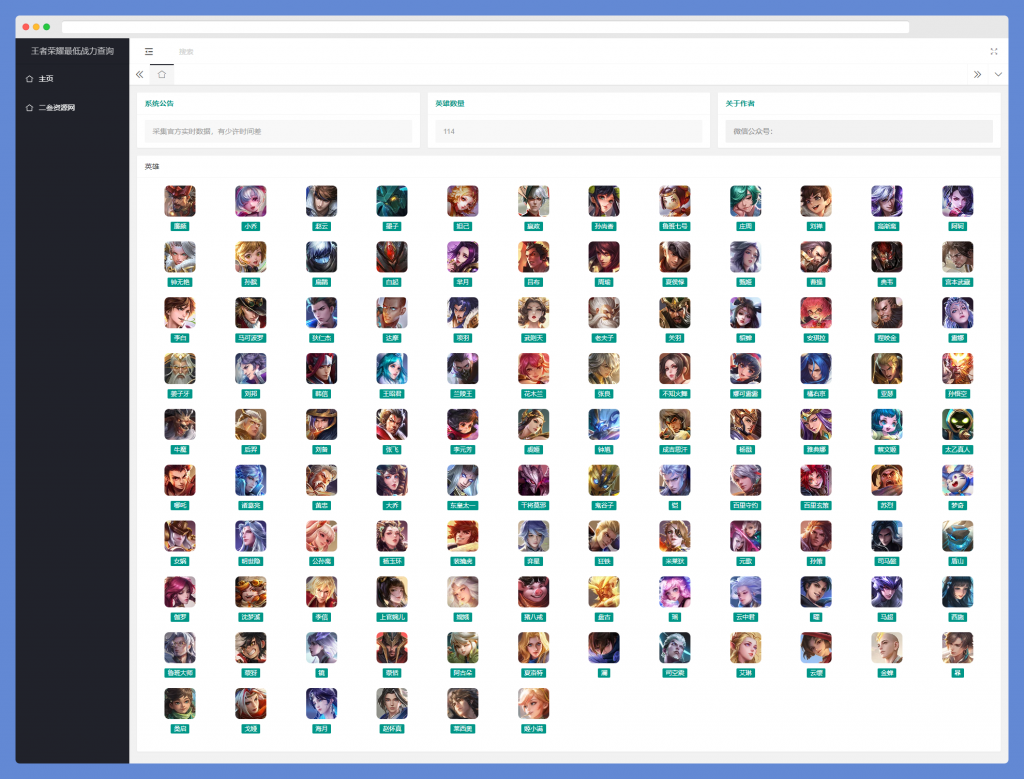1024x779 pixels.
Task: Select the 蔡文姬 hero portrait
Action: pyautogui.click(x=887, y=424)
